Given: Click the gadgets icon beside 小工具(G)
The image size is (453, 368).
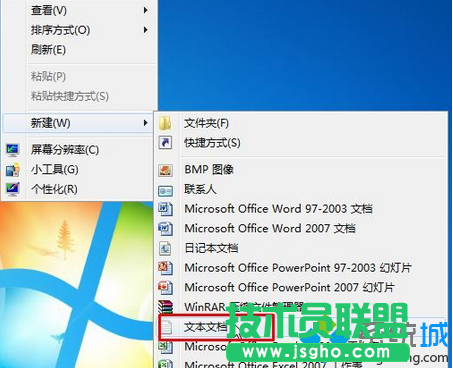Looking at the screenshot, I should [13, 170].
